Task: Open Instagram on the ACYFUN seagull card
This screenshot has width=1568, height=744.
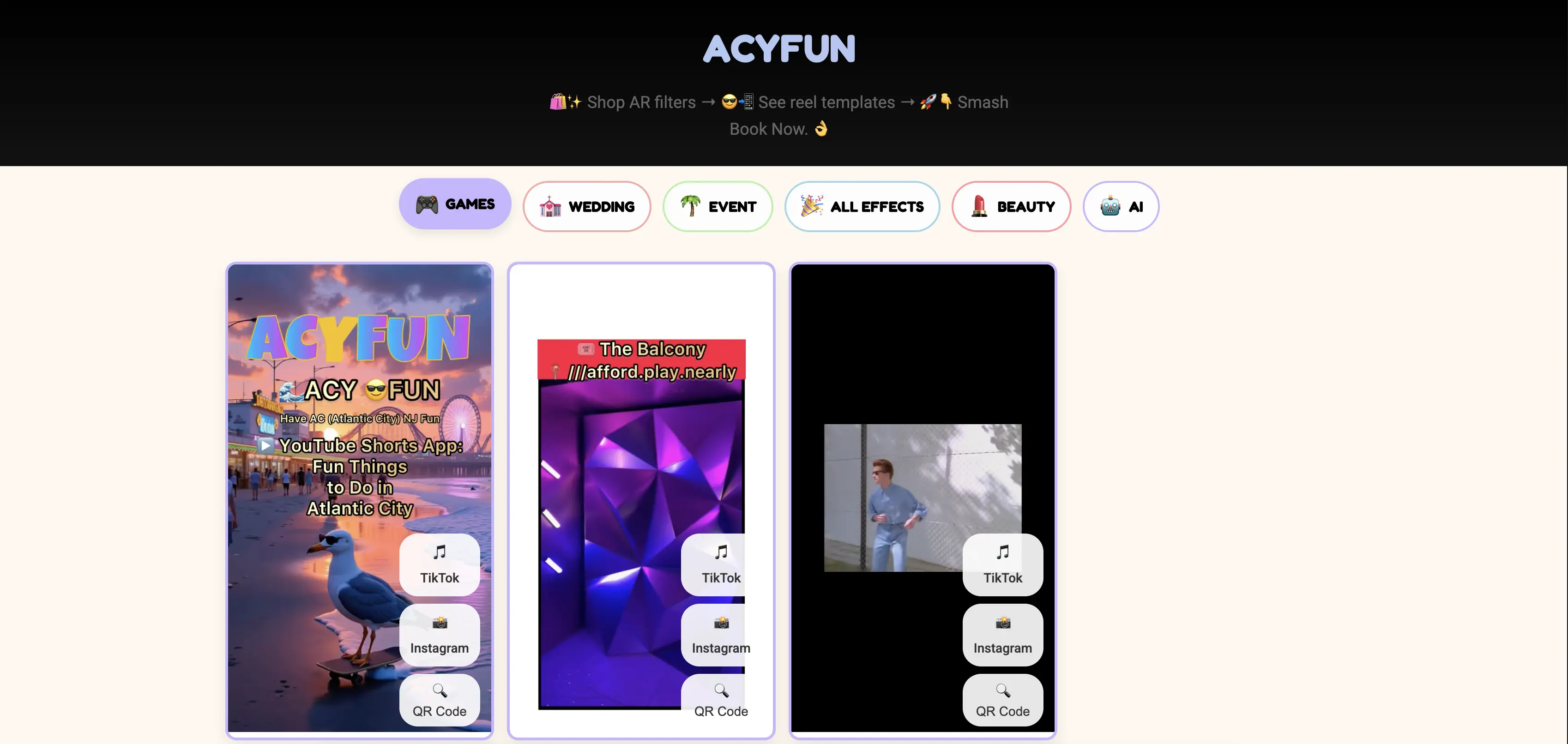Action: pos(440,635)
